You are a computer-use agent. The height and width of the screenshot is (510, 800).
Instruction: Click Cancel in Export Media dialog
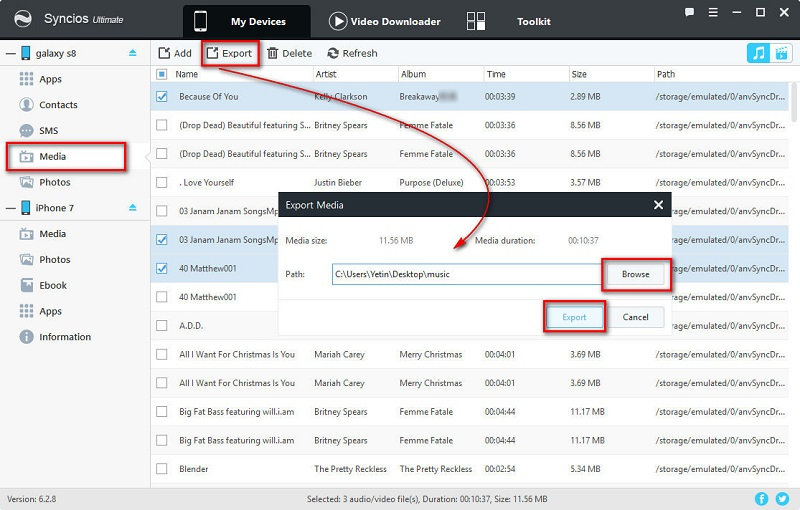[636, 317]
